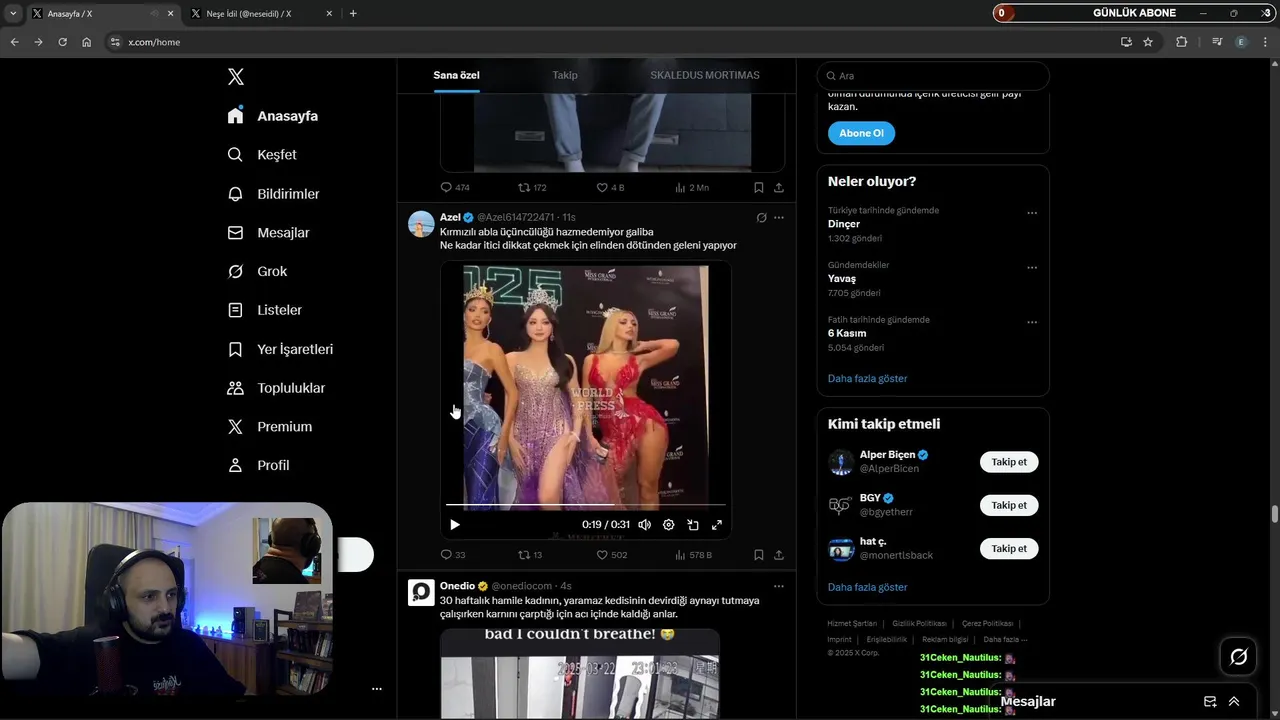The width and height of the screenshot is (1280, 720).
Task: Open Bildirimler notifications
Action: click(x=273, y=194)
